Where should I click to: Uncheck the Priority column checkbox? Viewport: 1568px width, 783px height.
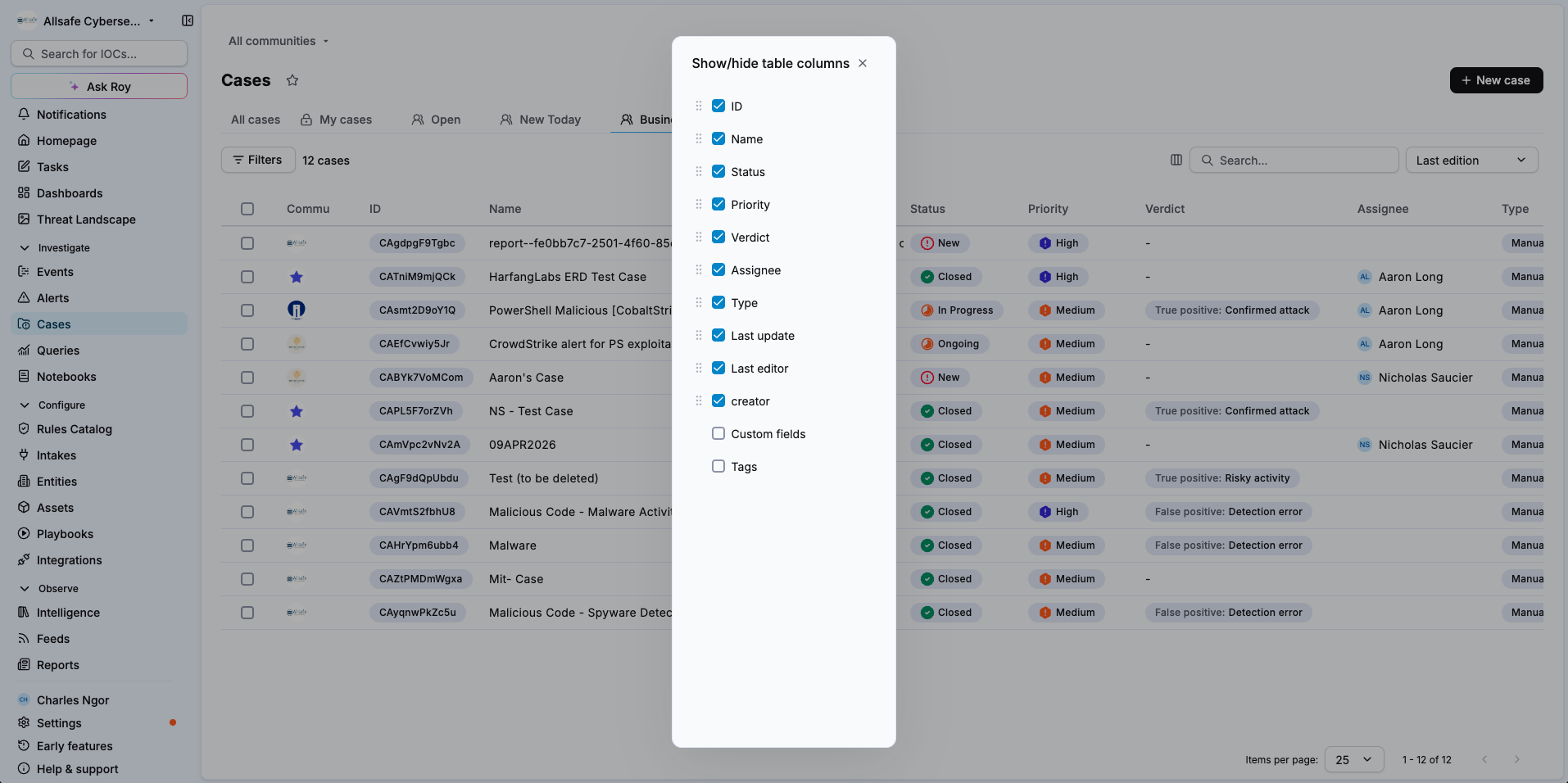click(718, 204)
